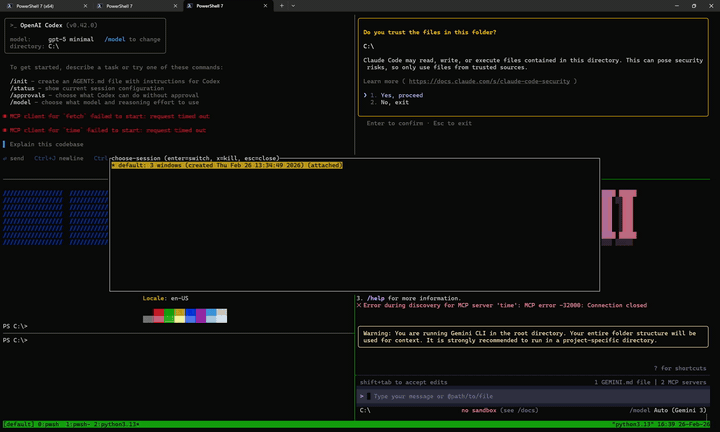Click the /init command in Codex

[x=20, y=81]
